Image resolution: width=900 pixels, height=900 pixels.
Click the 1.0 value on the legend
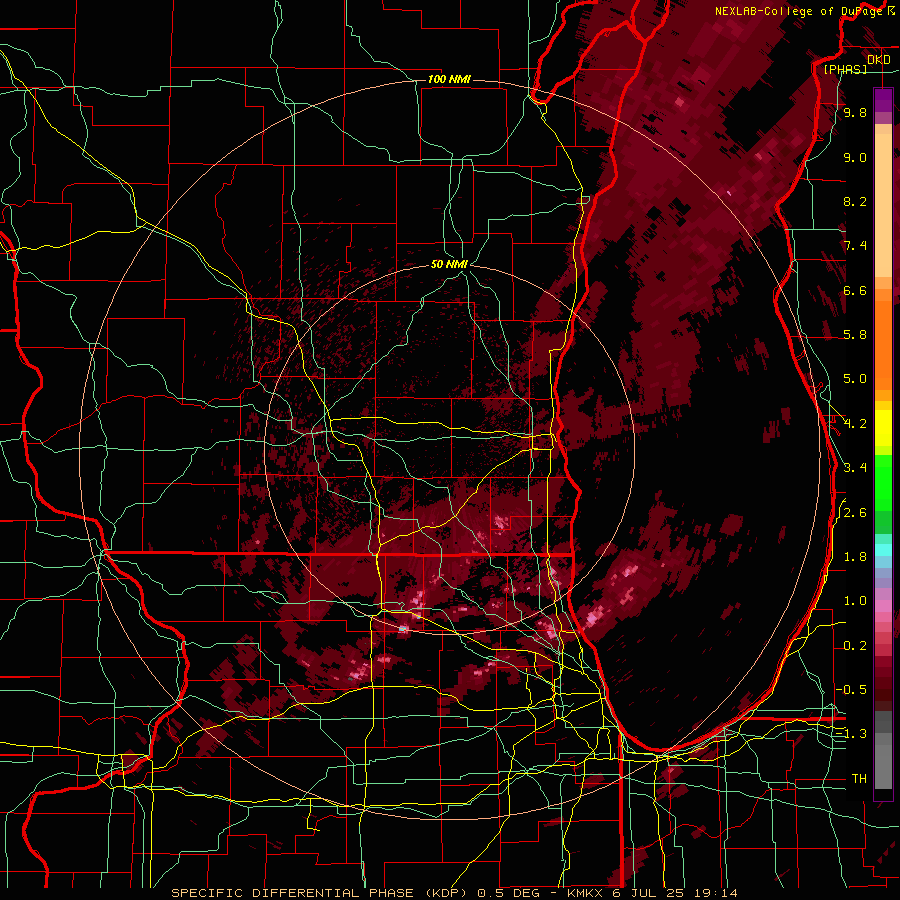pyautogui.click(x=855, y=601)
